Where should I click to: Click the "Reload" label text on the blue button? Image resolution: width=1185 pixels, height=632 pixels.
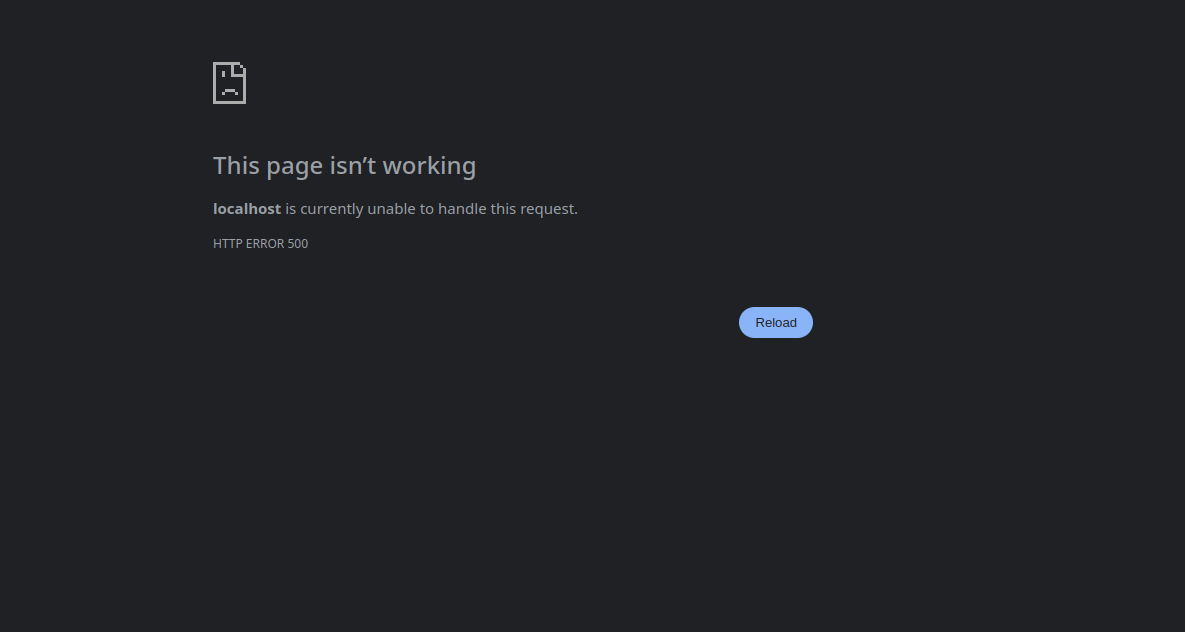click(775, 323)
